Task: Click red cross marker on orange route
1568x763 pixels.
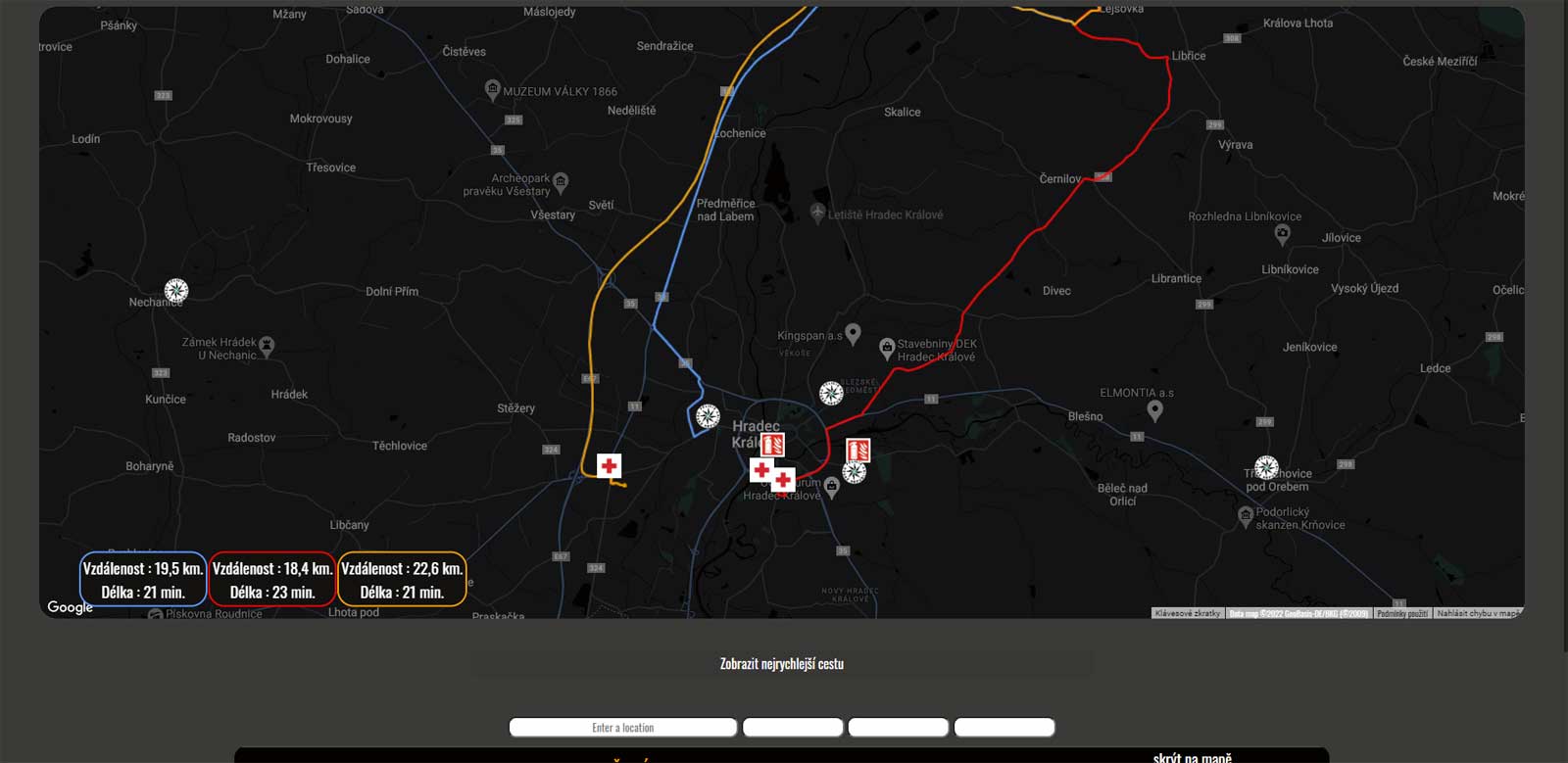Action: coord(609,466)
